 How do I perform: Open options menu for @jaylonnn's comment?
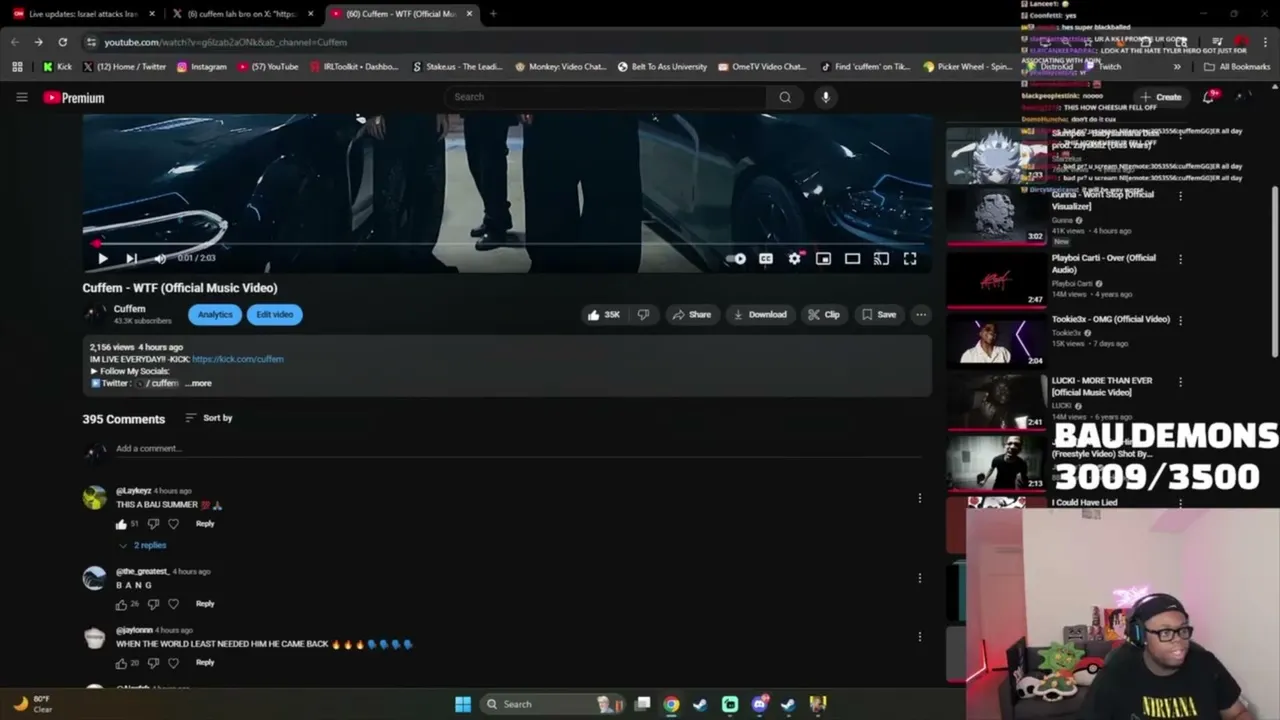point(920,637)
